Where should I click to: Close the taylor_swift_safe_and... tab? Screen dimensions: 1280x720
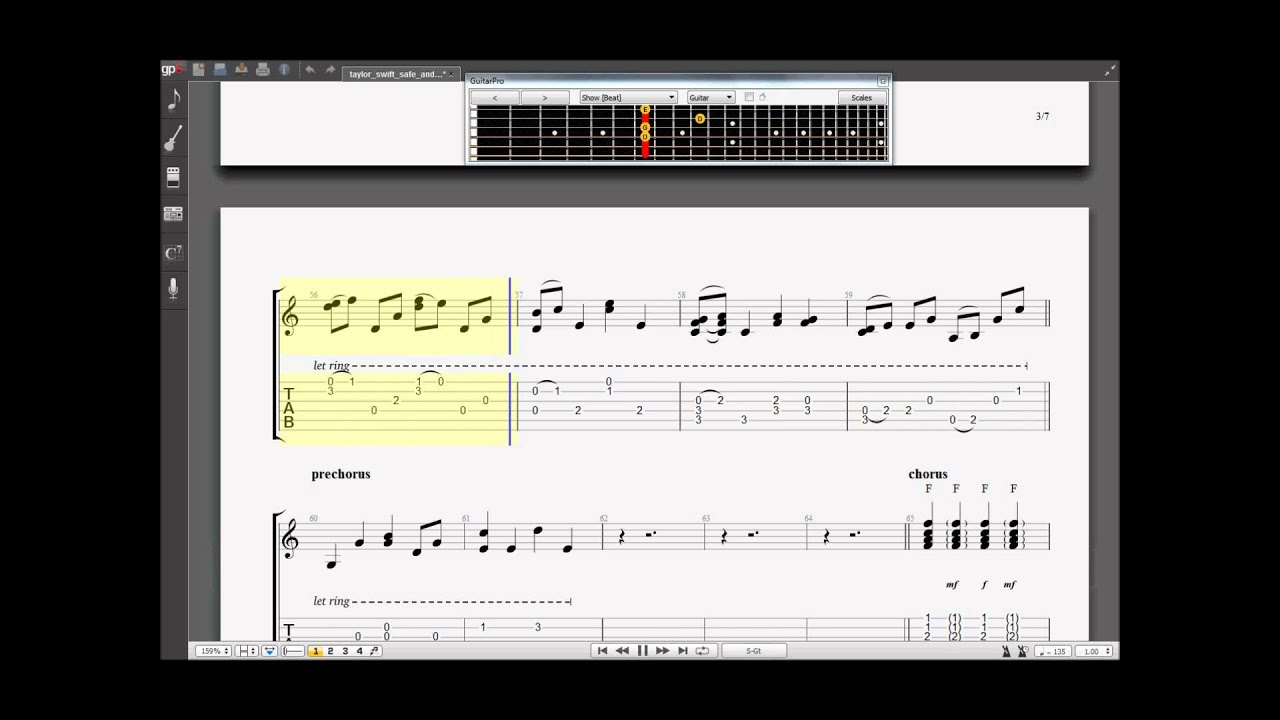point(452,74)
